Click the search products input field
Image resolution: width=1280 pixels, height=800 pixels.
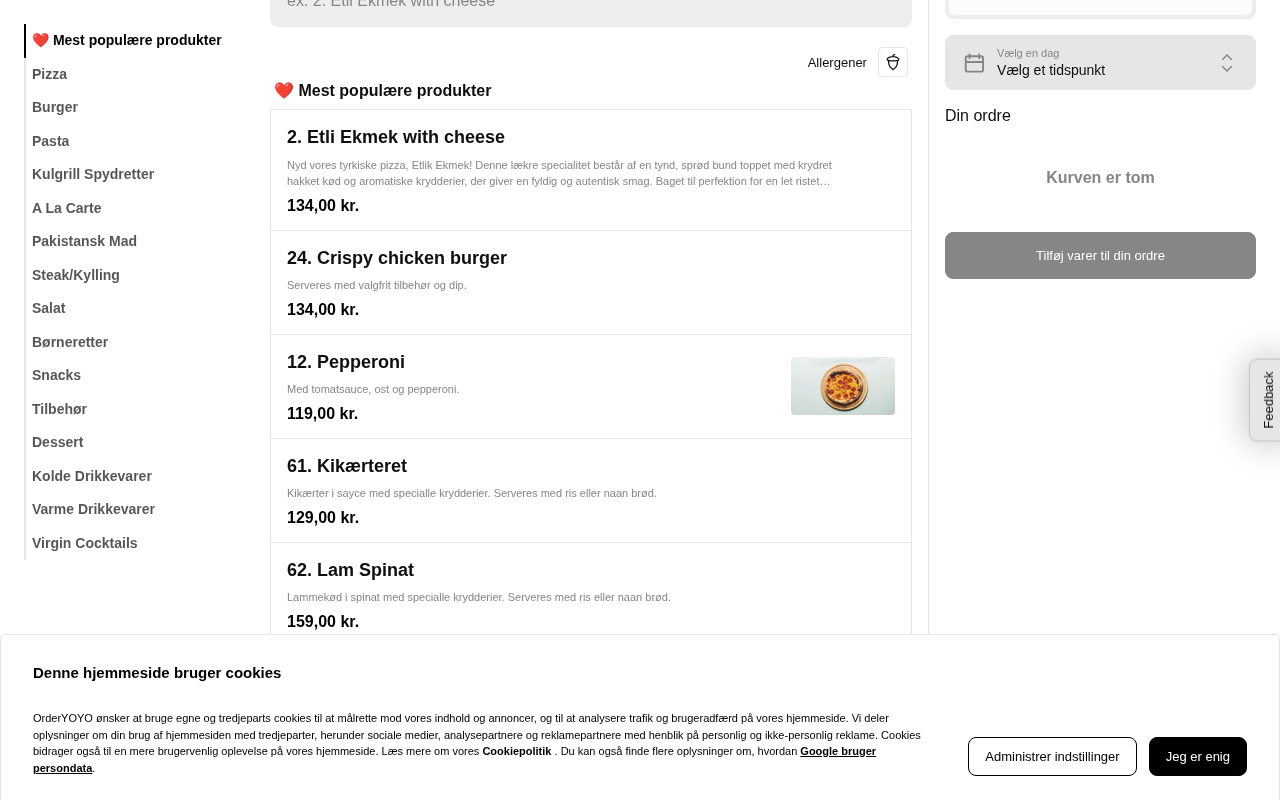click(590, 6)
